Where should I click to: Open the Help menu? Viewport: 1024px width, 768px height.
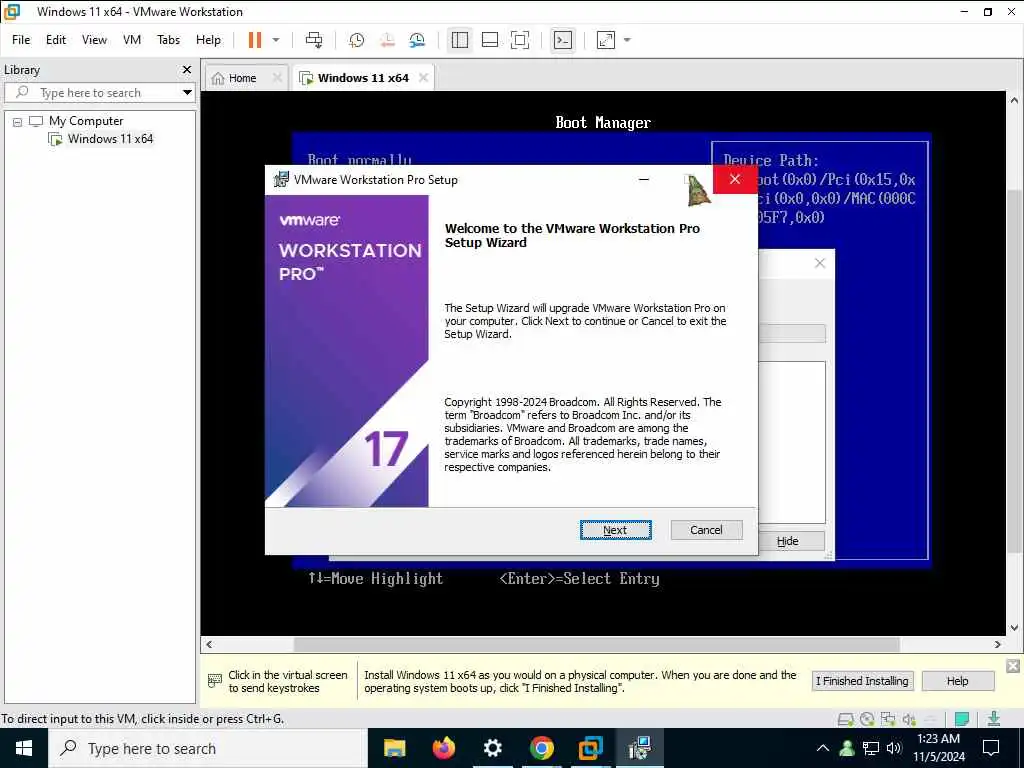pyautogui.click(x=208, y=40)
